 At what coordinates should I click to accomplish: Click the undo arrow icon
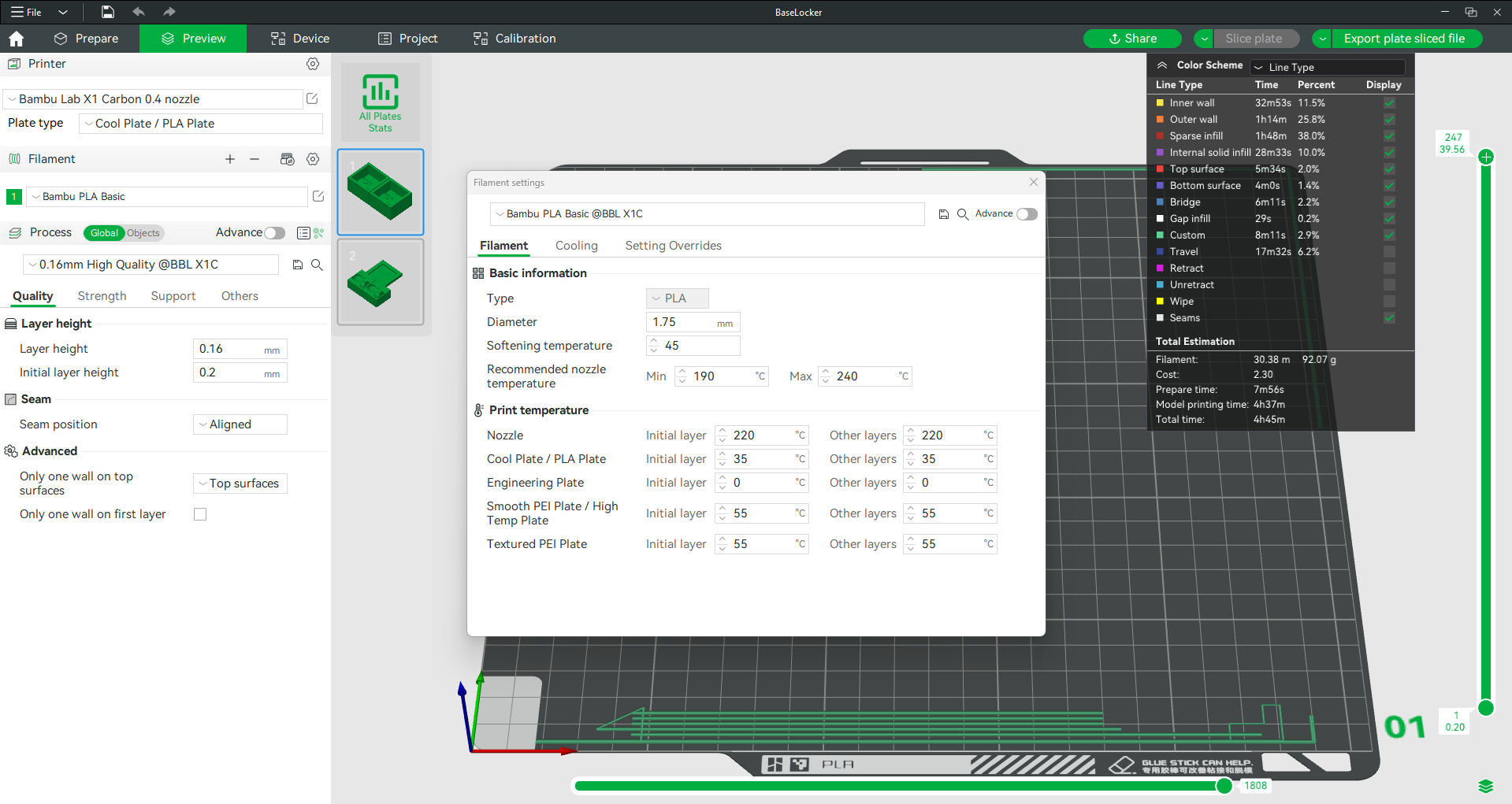tap(139, 12)
